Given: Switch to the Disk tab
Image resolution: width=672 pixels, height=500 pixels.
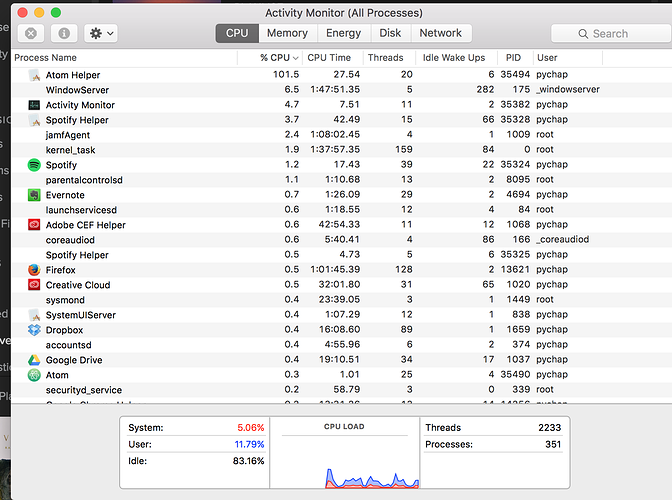Looking at the screenshot, I should point(390,33).
